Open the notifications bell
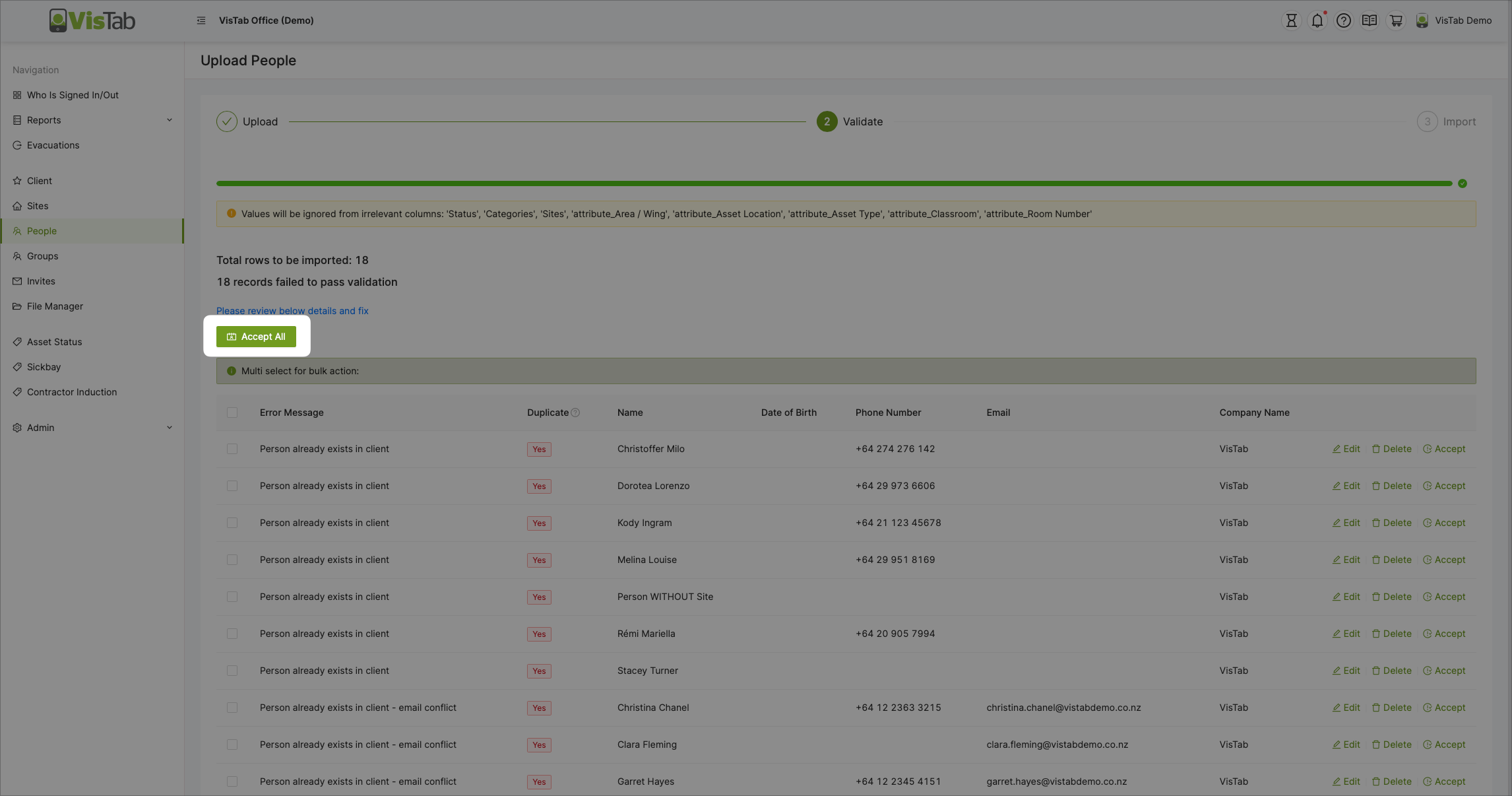Image resolution: width=1512 pixels, height=796 pixels. (1317, 20)
